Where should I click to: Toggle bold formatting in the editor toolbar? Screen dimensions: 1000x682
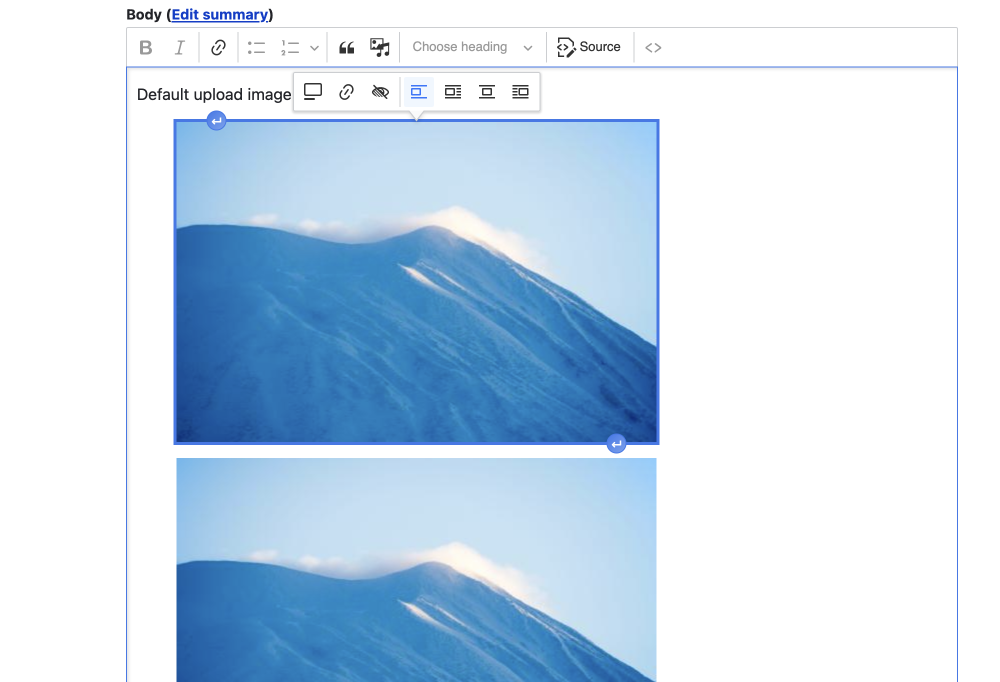[145, 47]
